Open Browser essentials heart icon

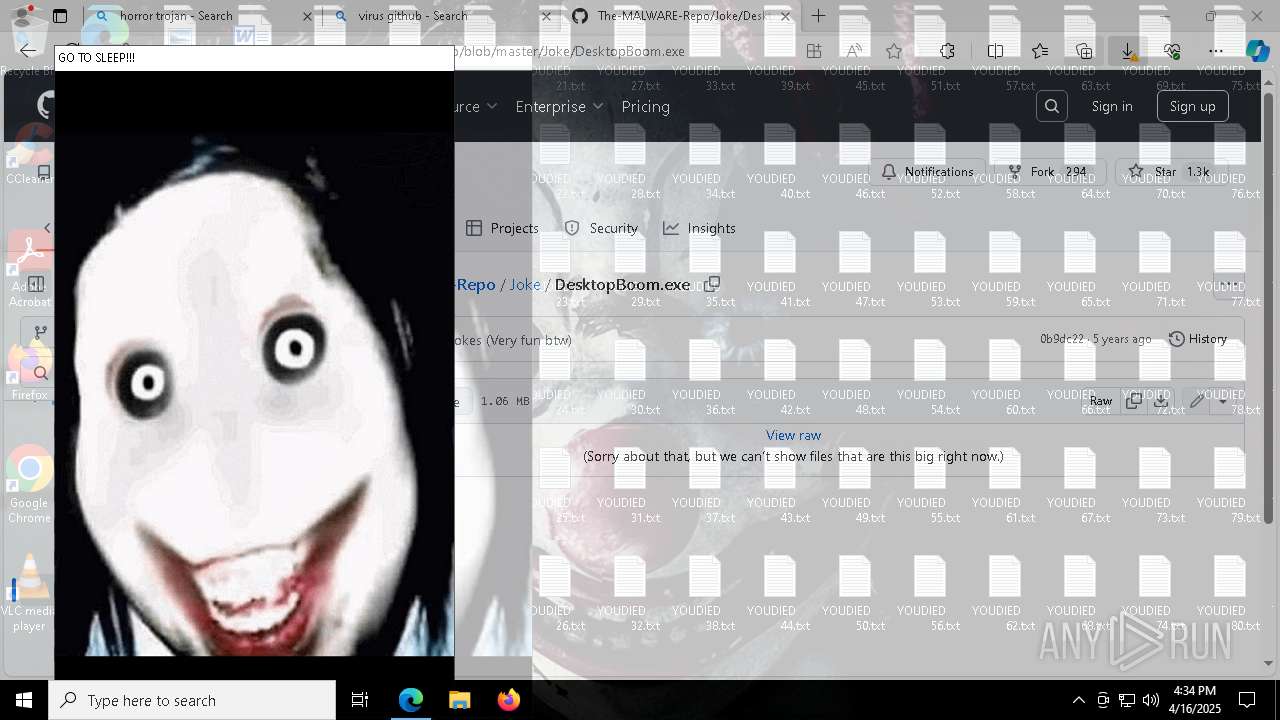(x=1172, y=51)
